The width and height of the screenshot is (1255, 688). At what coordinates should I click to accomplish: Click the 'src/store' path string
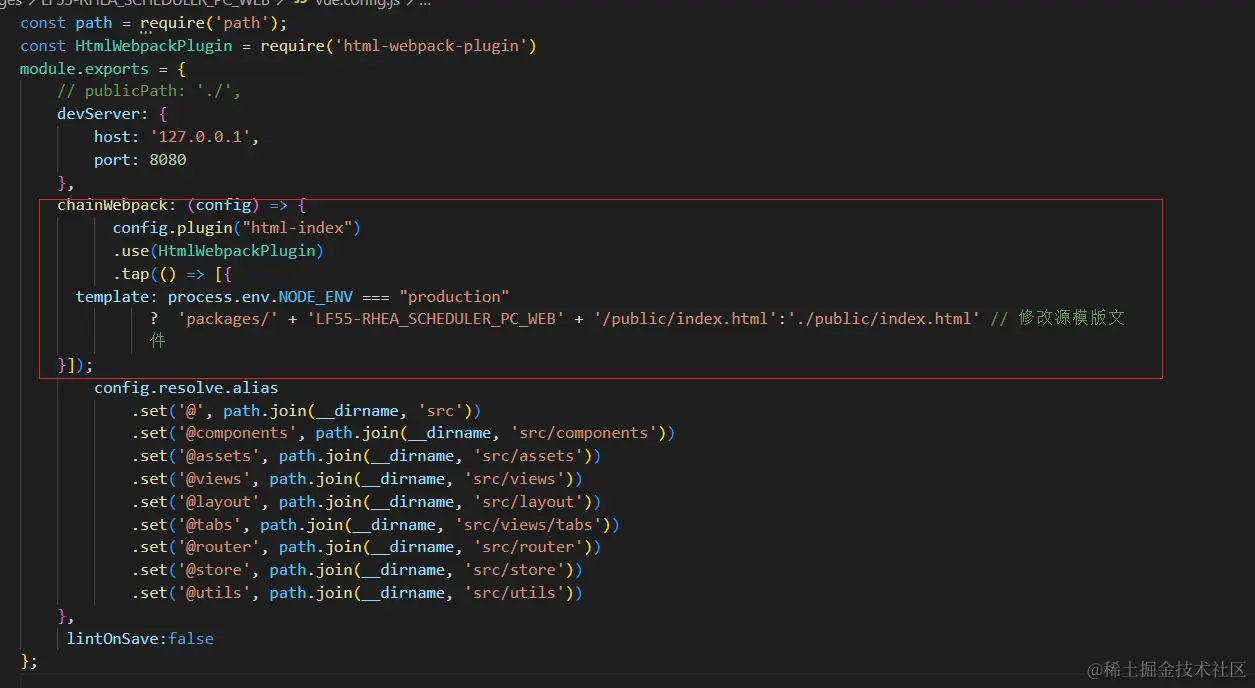point(515,570)
